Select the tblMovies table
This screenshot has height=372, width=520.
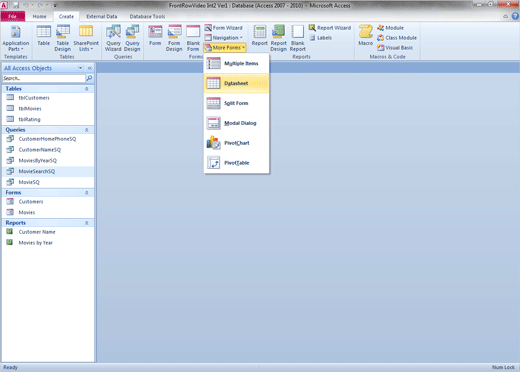[48, 109]
